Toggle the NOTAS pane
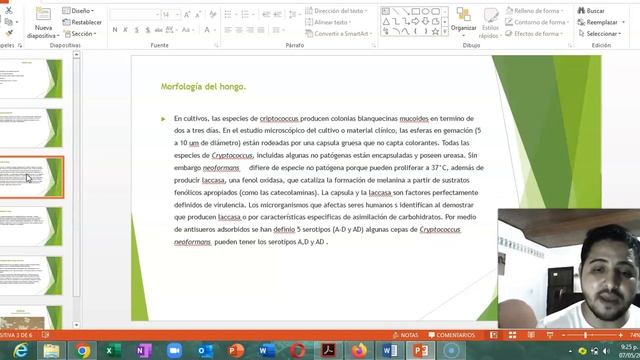Image resolution: width=640 pixels, height=360 pixels. point(406,335)
